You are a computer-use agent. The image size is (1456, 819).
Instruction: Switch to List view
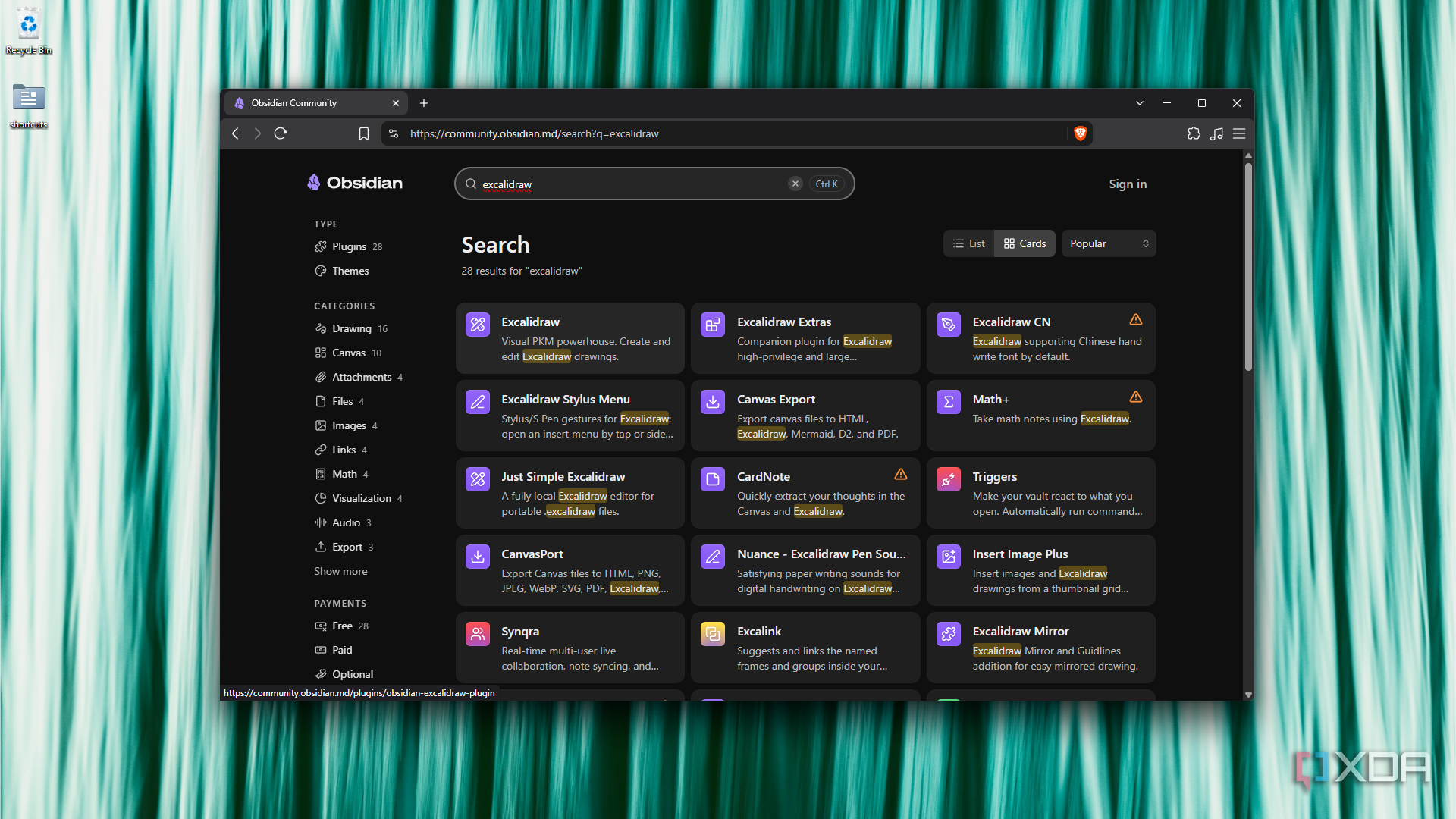click(969, 243)
